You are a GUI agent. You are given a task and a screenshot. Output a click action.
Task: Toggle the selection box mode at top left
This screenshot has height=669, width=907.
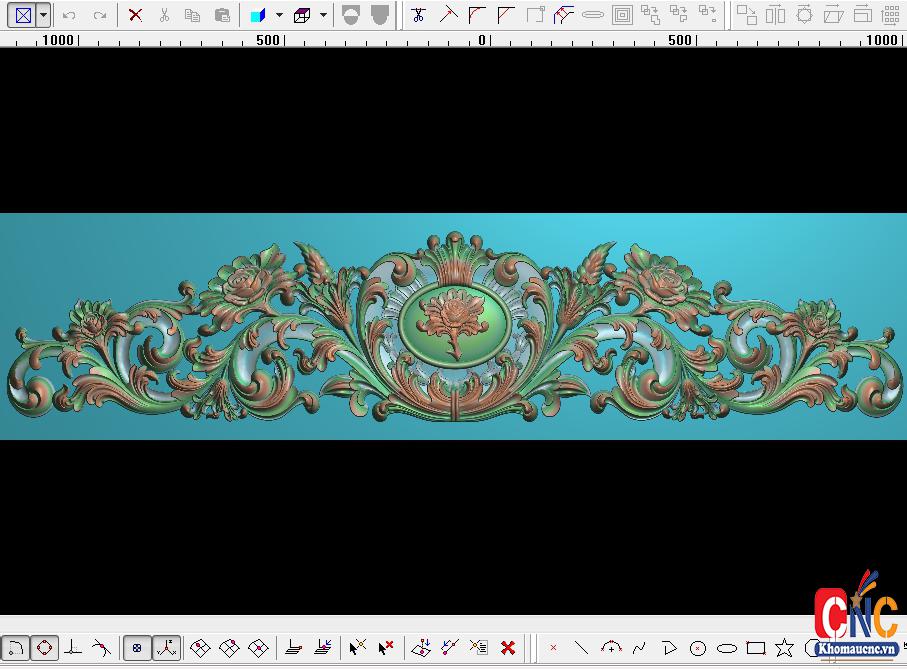click(22, 15)
